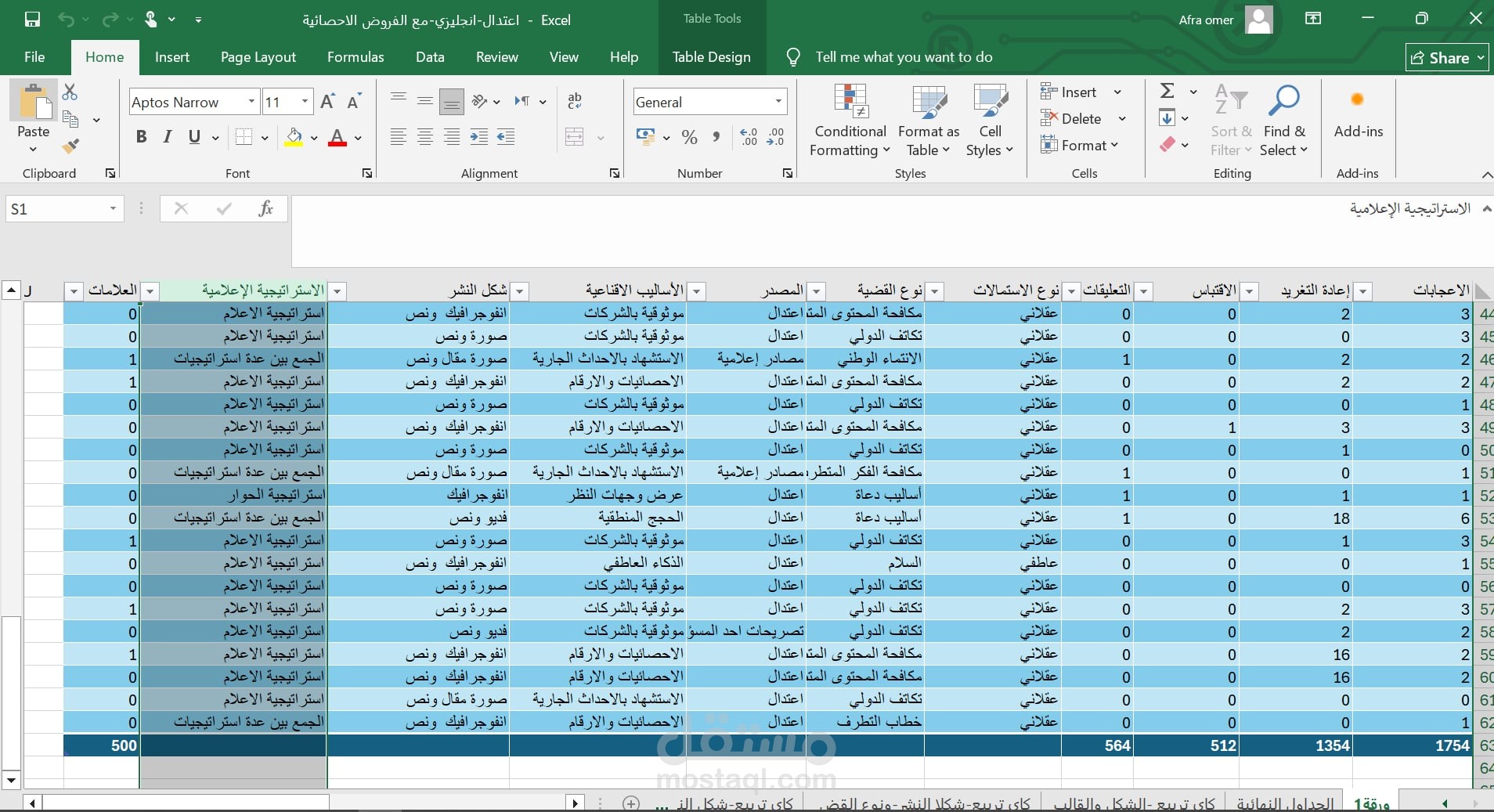Screen dimensions: 1494x812
Task: Save the workbook with the Save icon
Action: [32, 20]
